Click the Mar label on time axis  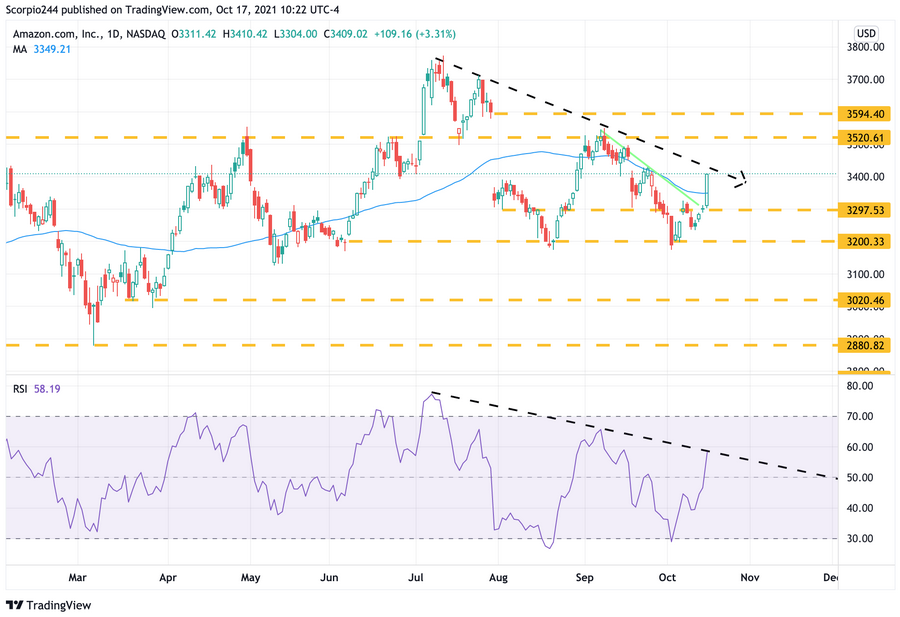(77, 577)
